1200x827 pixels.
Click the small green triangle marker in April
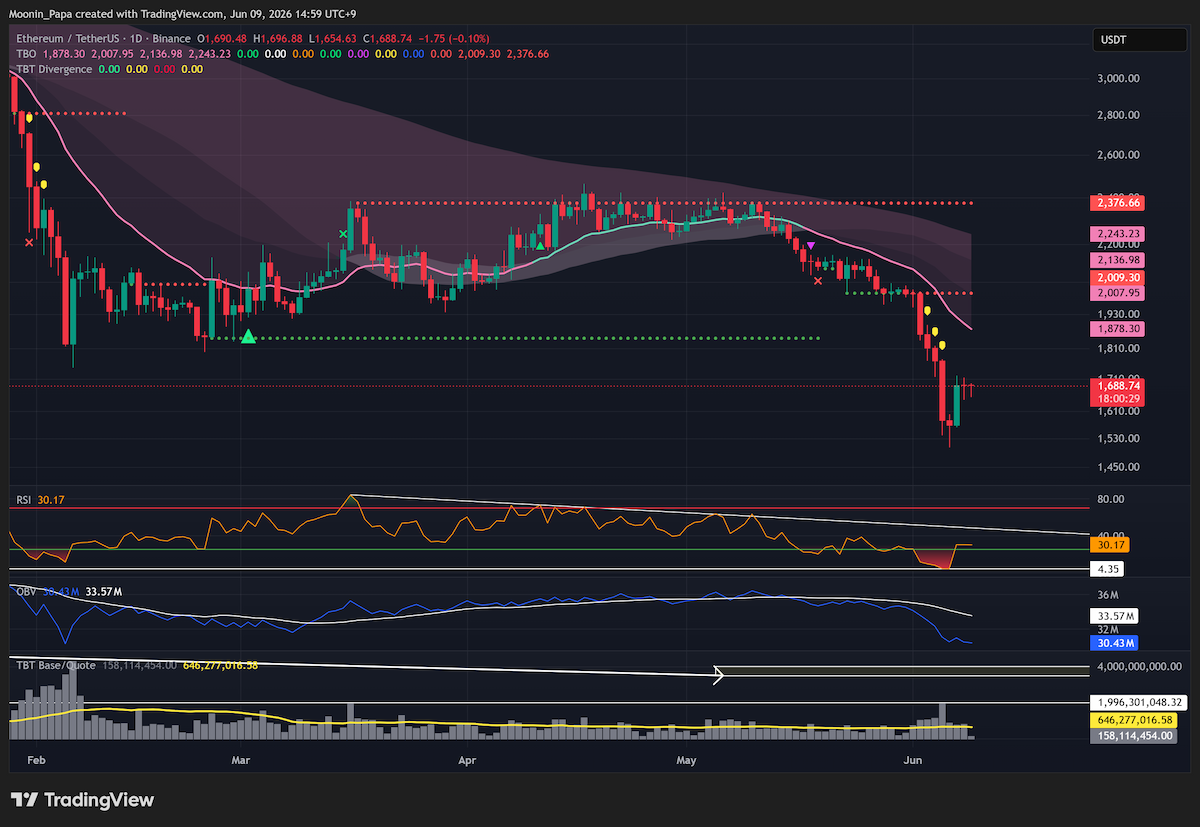coord(540,244)
